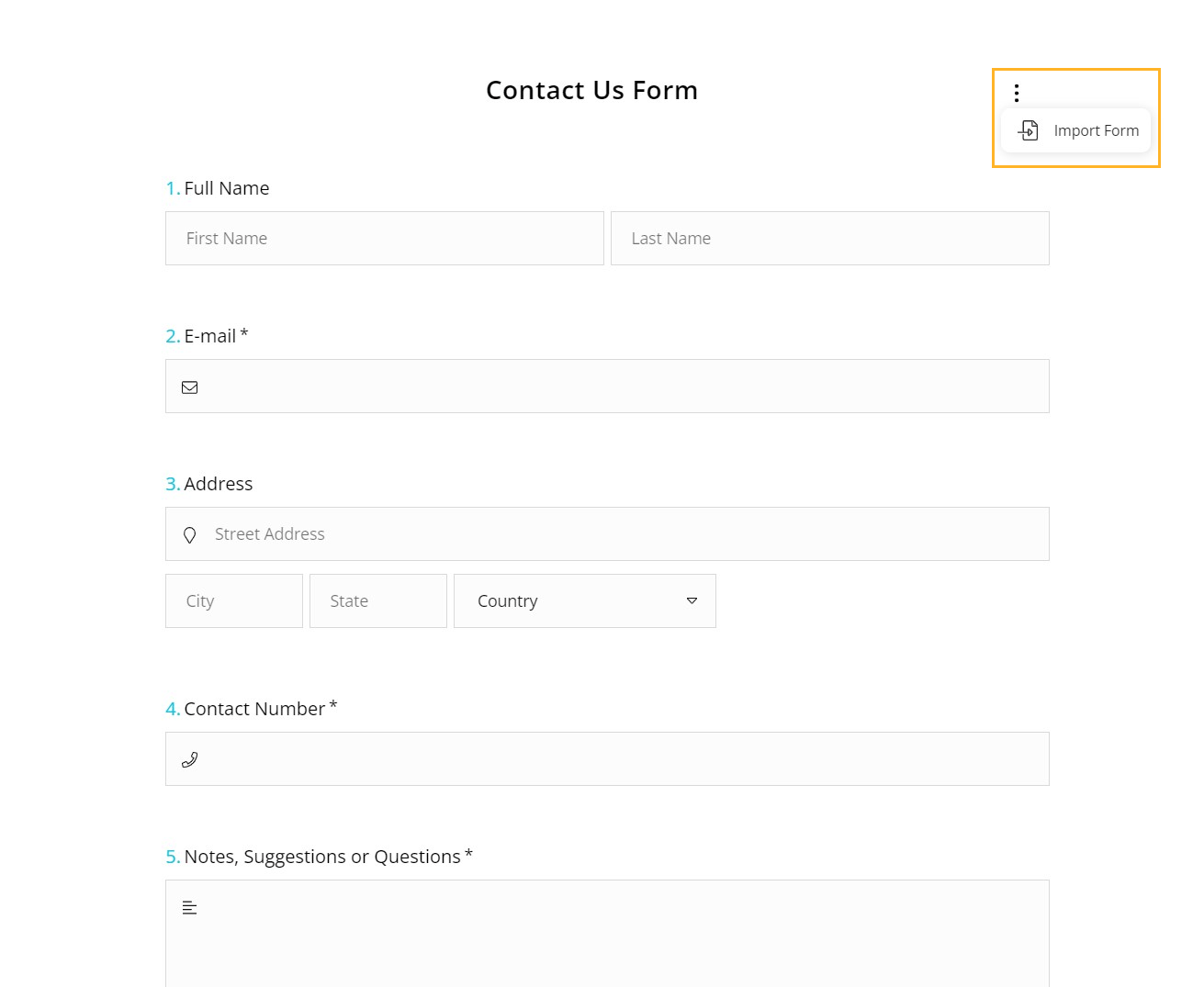
Task: Click the location pin icon in Address
Action: click(x=190, y=535)
